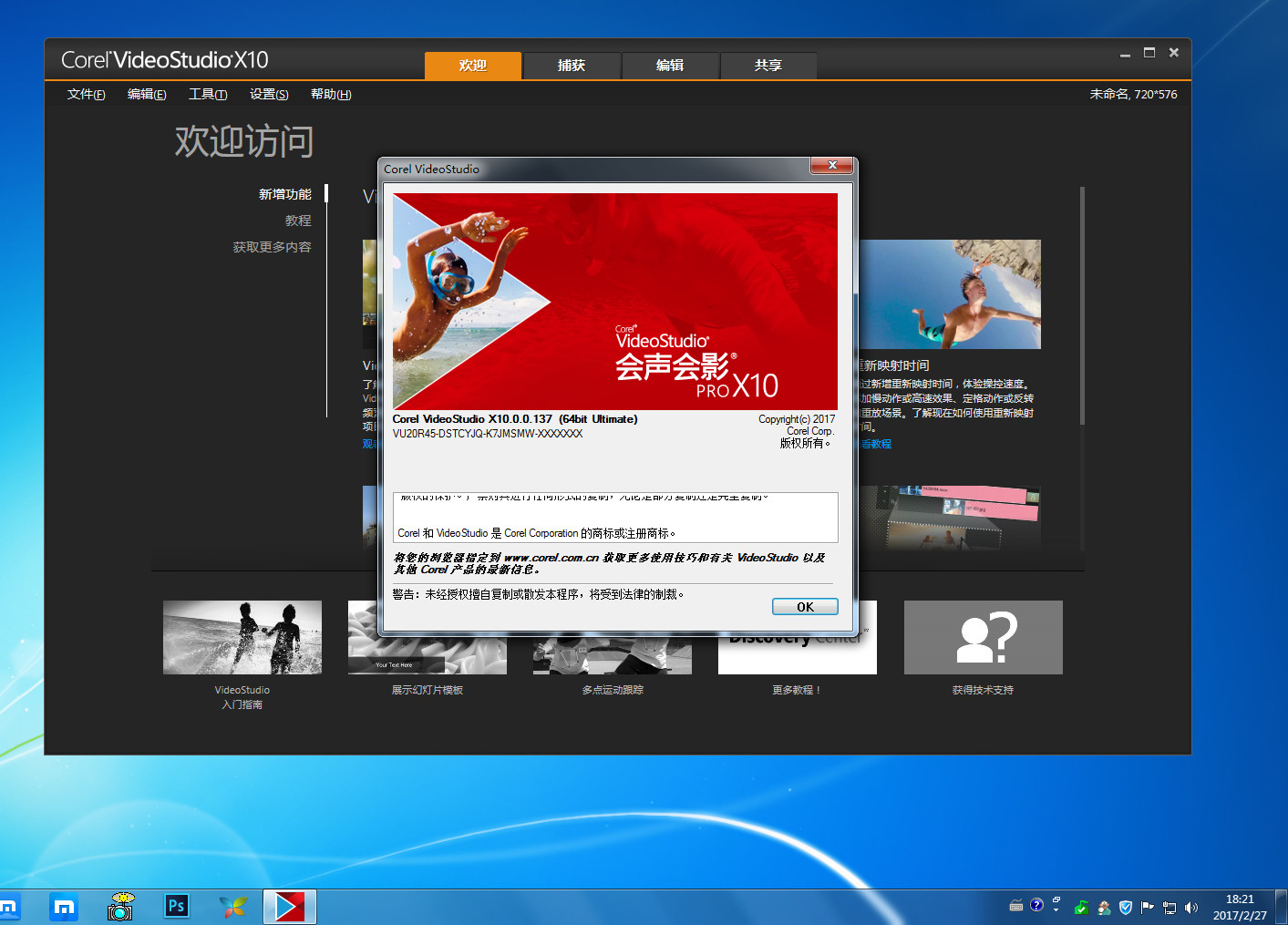Open the VideoStudio 入门指南 thumbnail
Screen dimensions: 1288x925
[x=242, y=637]
